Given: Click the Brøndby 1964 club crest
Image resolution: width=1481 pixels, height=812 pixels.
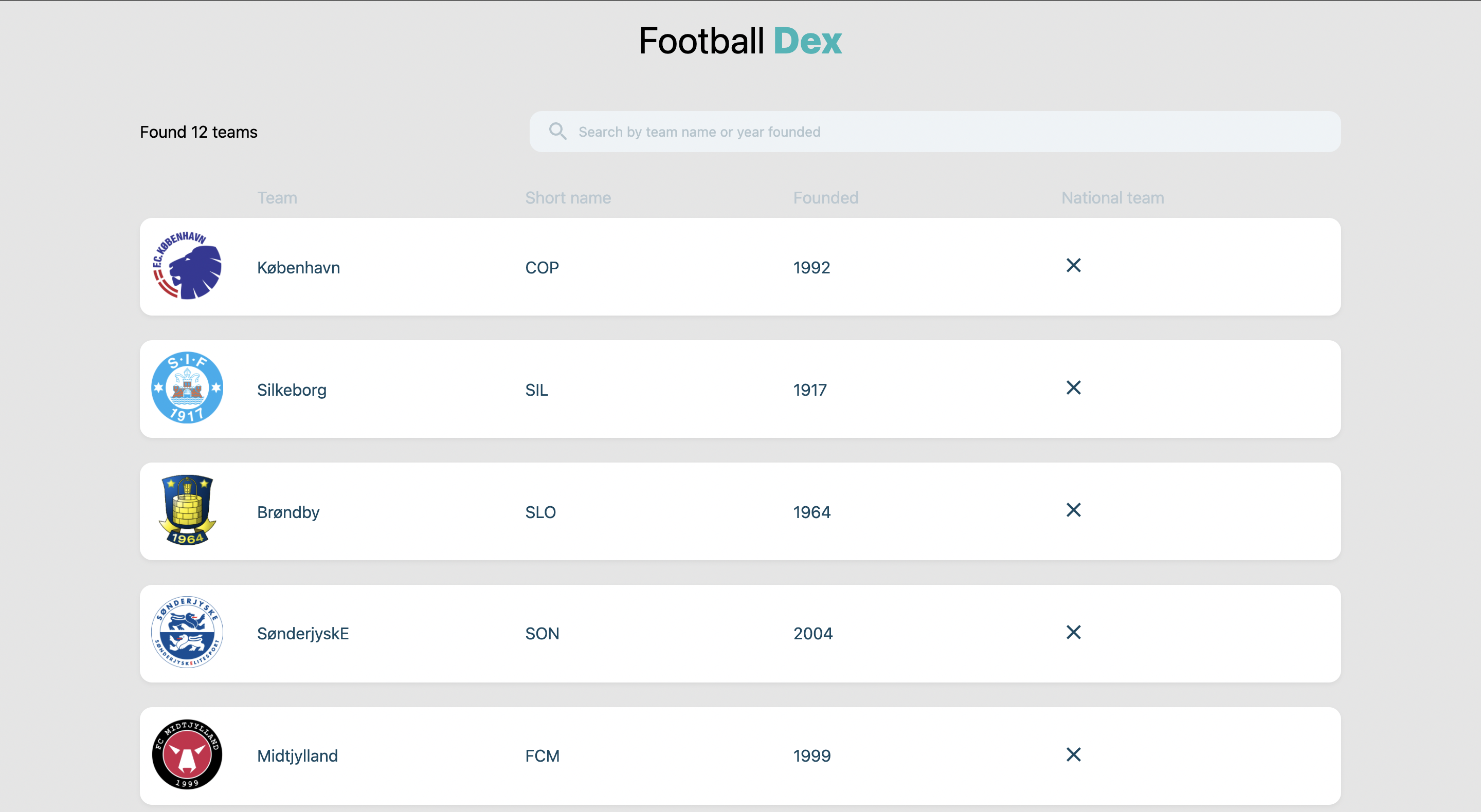Looking at the screenshot, I should 187,511.
